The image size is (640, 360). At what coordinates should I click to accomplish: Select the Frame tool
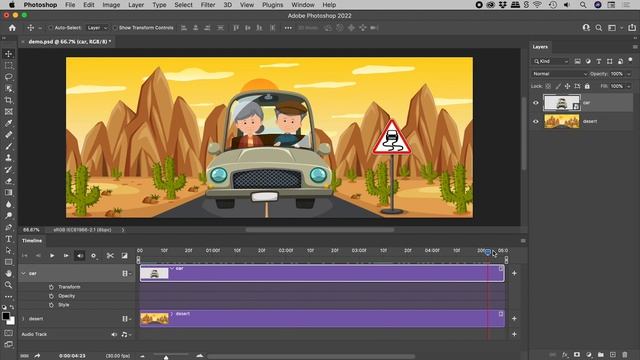point(9,111)
